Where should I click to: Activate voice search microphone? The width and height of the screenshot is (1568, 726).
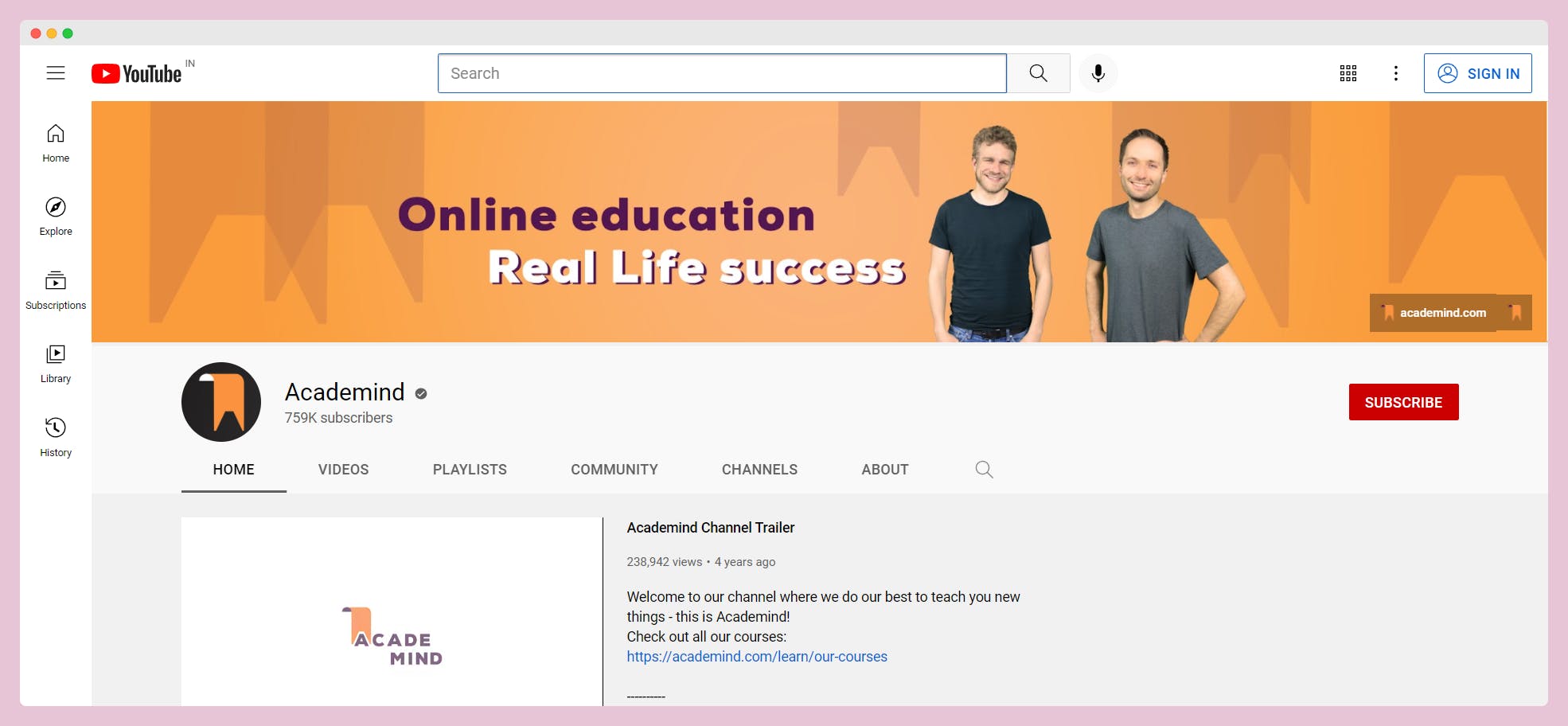point(1098,73)
